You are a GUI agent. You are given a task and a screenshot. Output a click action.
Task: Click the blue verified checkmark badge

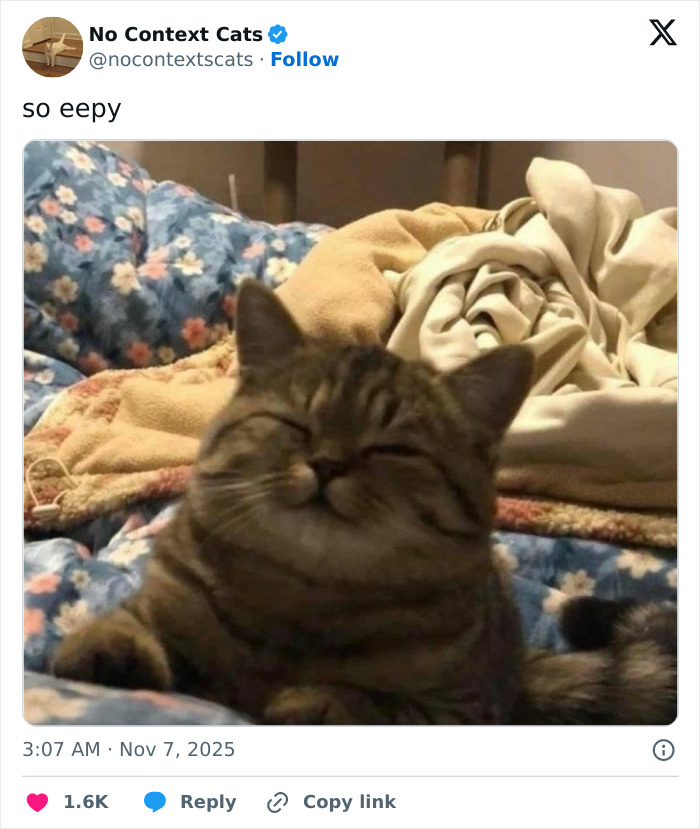(x=278, y=33)
